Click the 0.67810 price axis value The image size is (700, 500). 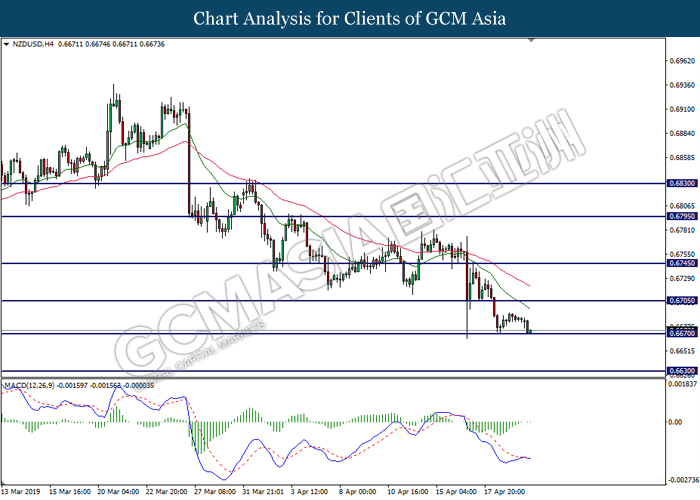coord(682,230)
